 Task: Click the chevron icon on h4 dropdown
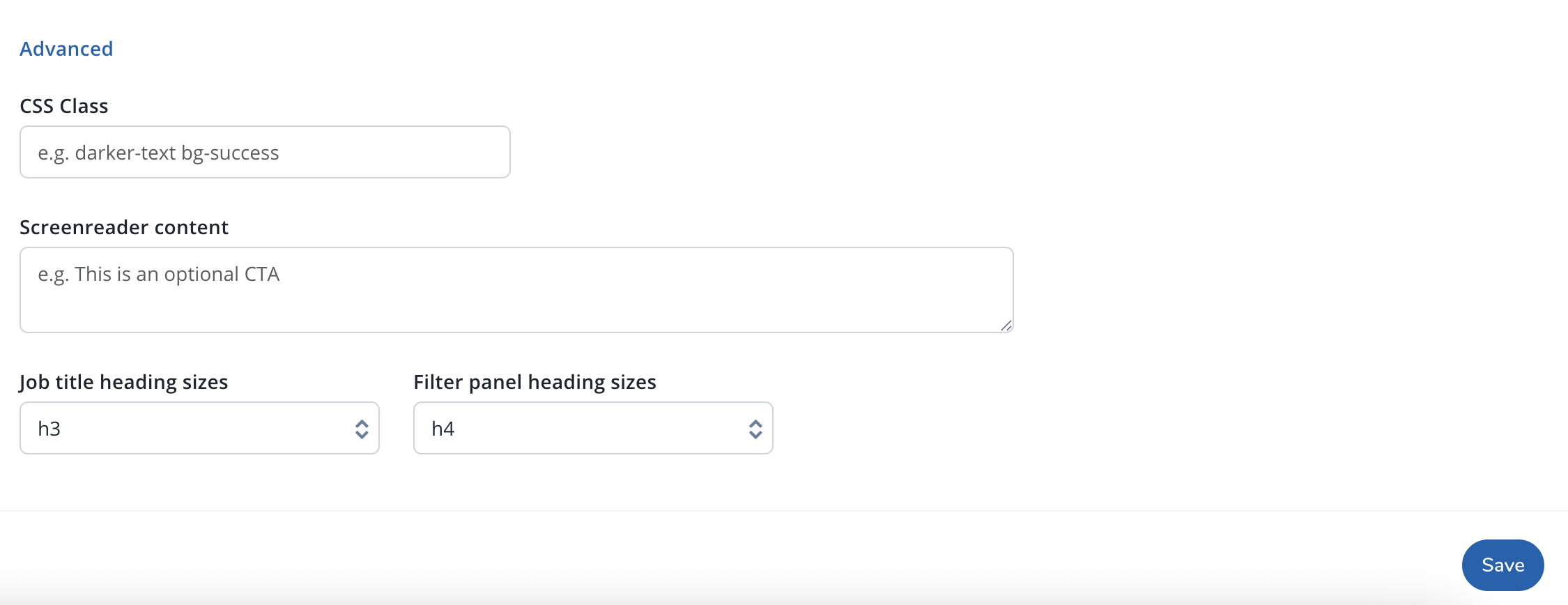click(x=755, y=428)
